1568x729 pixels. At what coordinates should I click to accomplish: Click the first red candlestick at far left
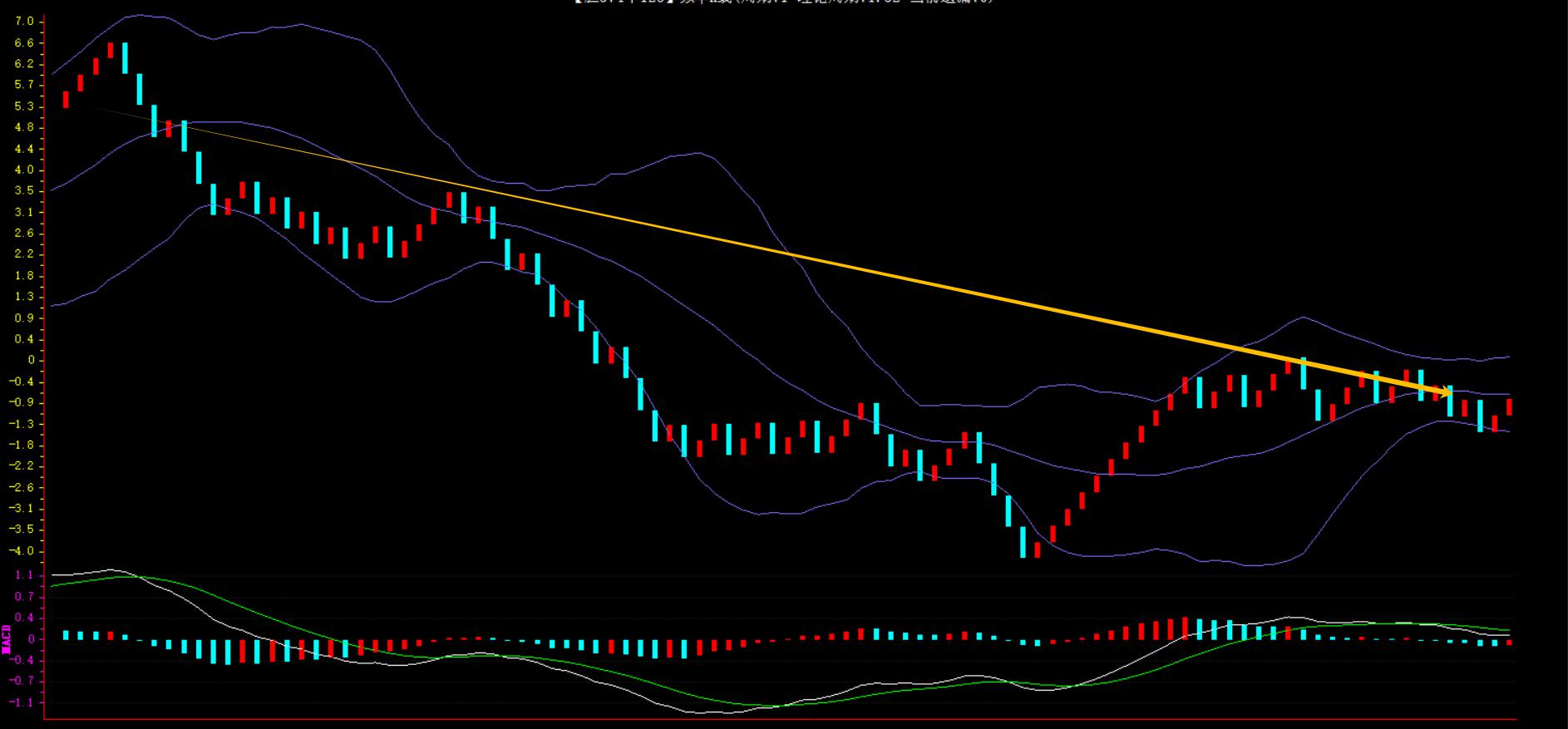(66, 99)
